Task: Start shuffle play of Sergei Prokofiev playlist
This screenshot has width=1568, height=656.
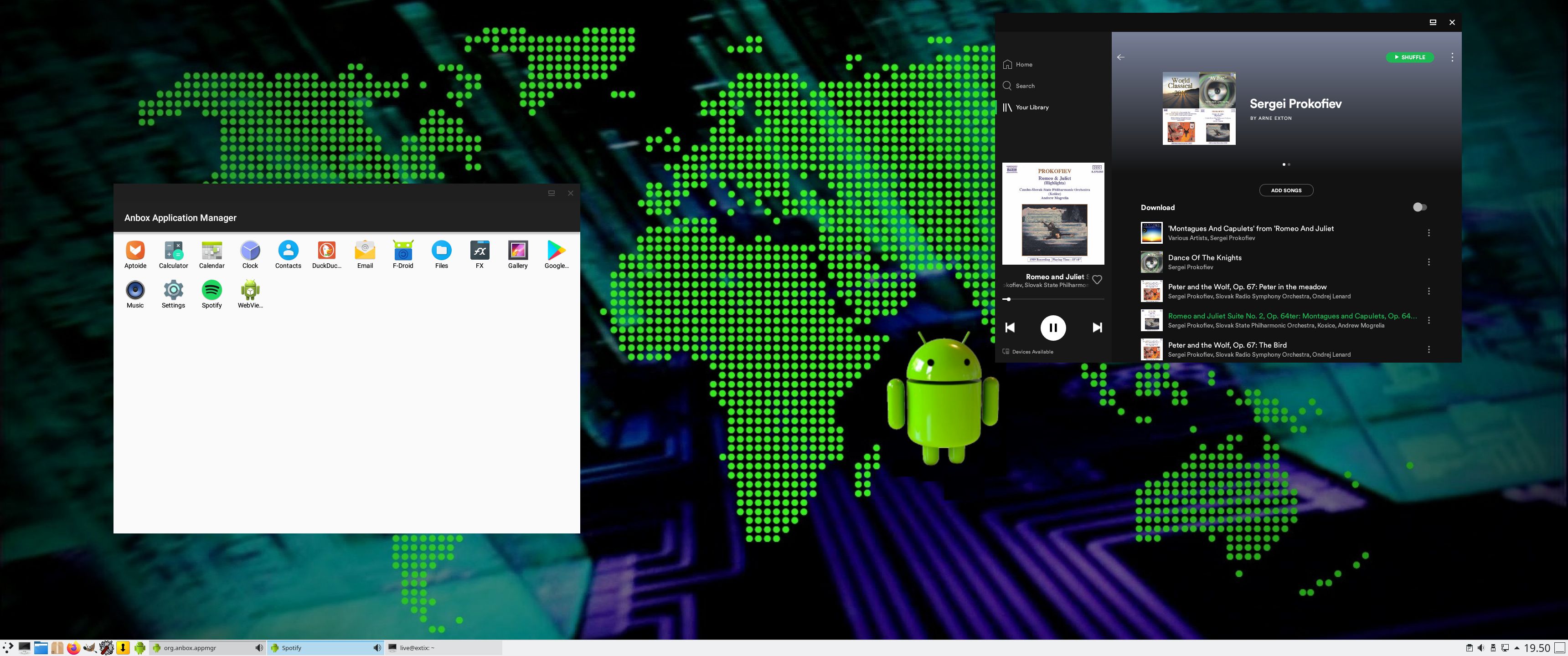Action: (1410, 57)
